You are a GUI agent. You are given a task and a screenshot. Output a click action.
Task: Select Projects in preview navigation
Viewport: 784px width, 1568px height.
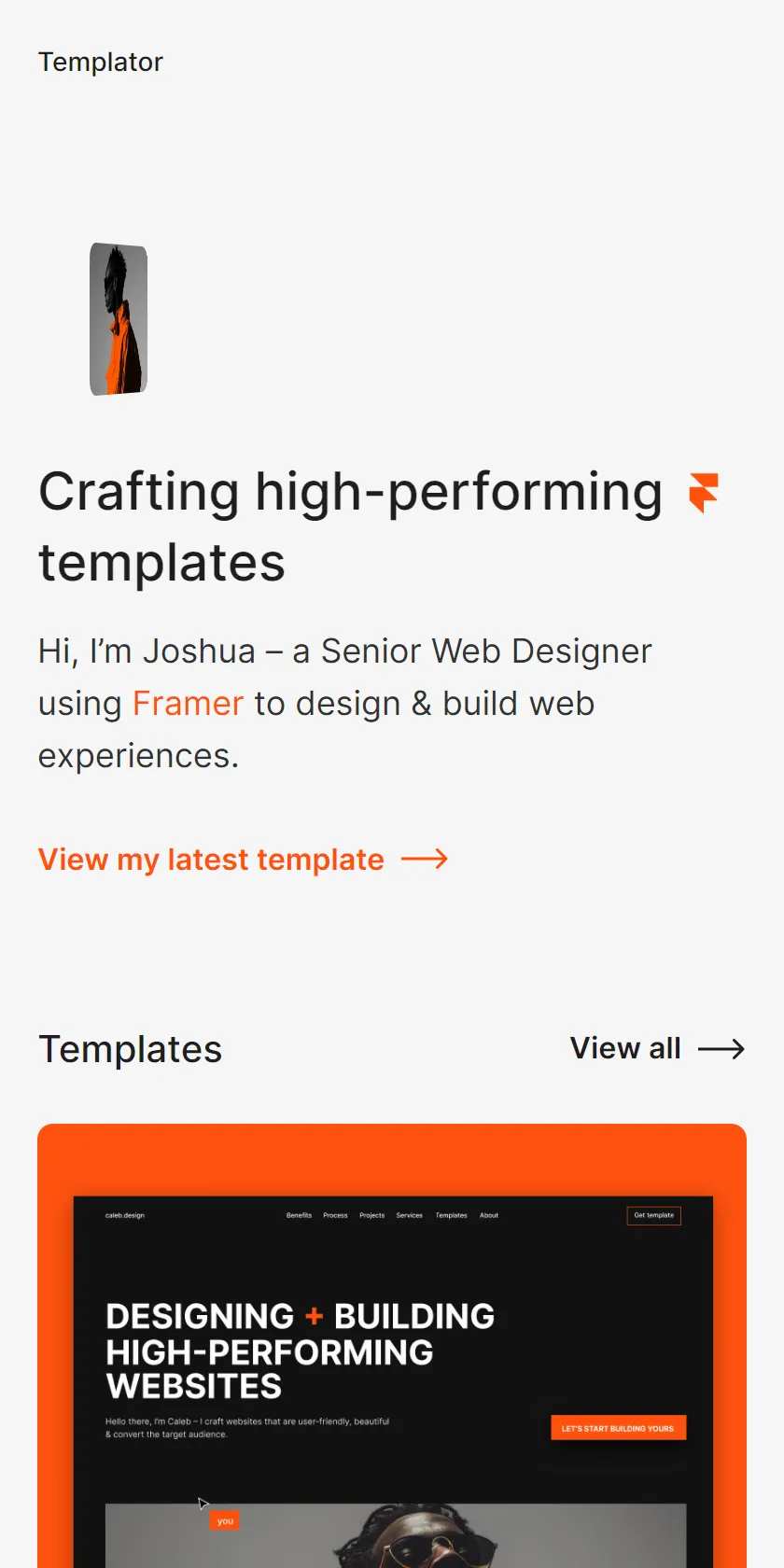click(371, 1215)
